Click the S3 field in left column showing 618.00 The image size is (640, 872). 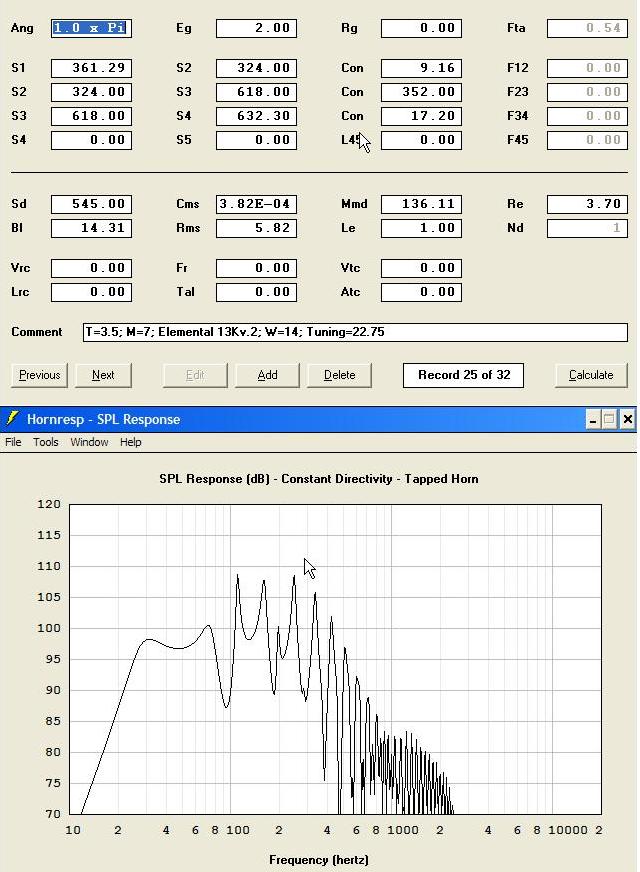pos(91,116)
